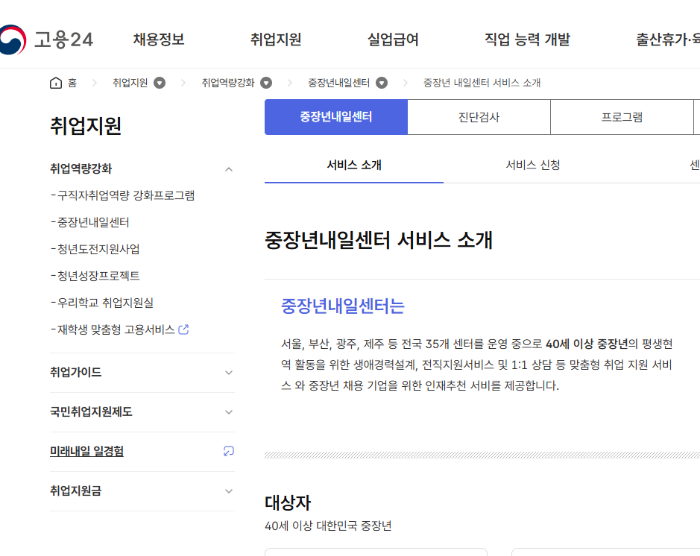
Task: Switch to the 서비스 소개 sub-tab
Action: point(354,165)
